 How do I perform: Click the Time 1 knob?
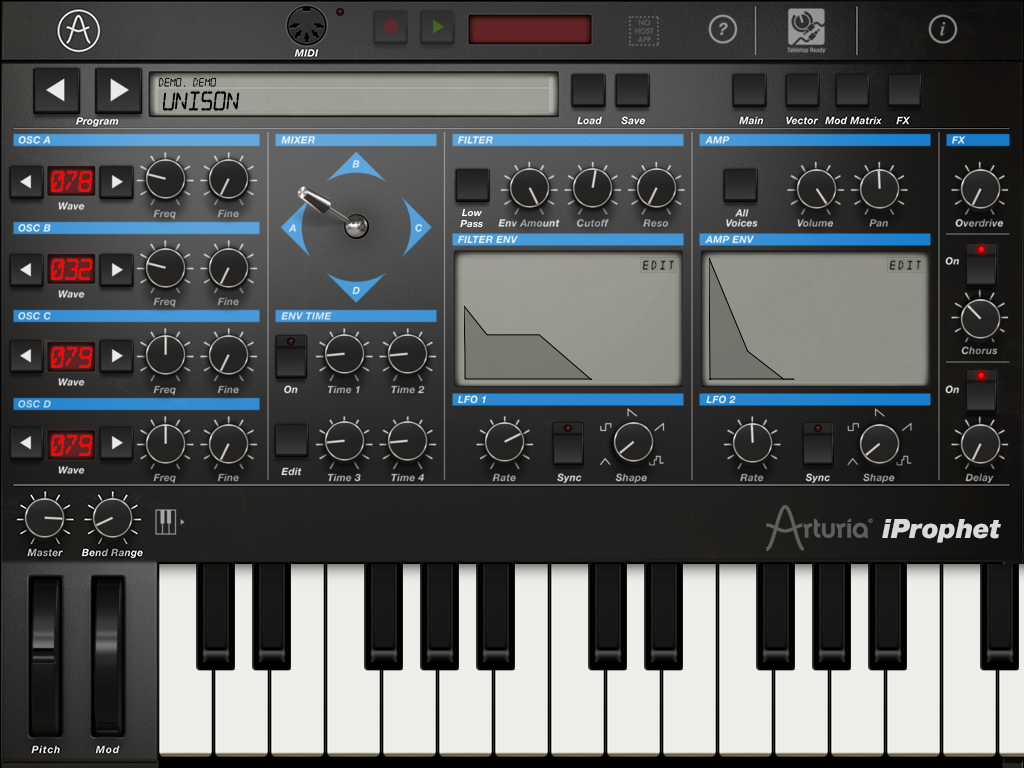coord(344,354)
